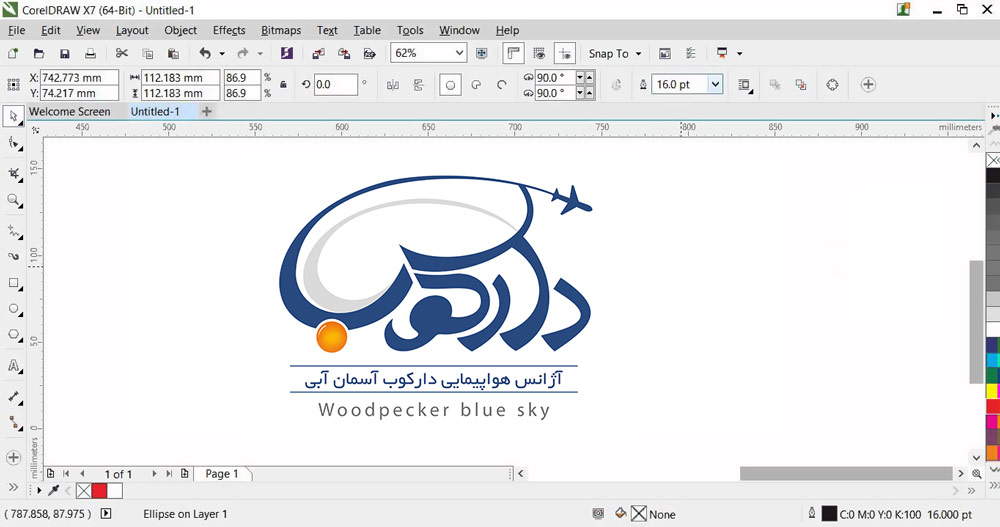Select the Shape edit tool

click(13, 144)
